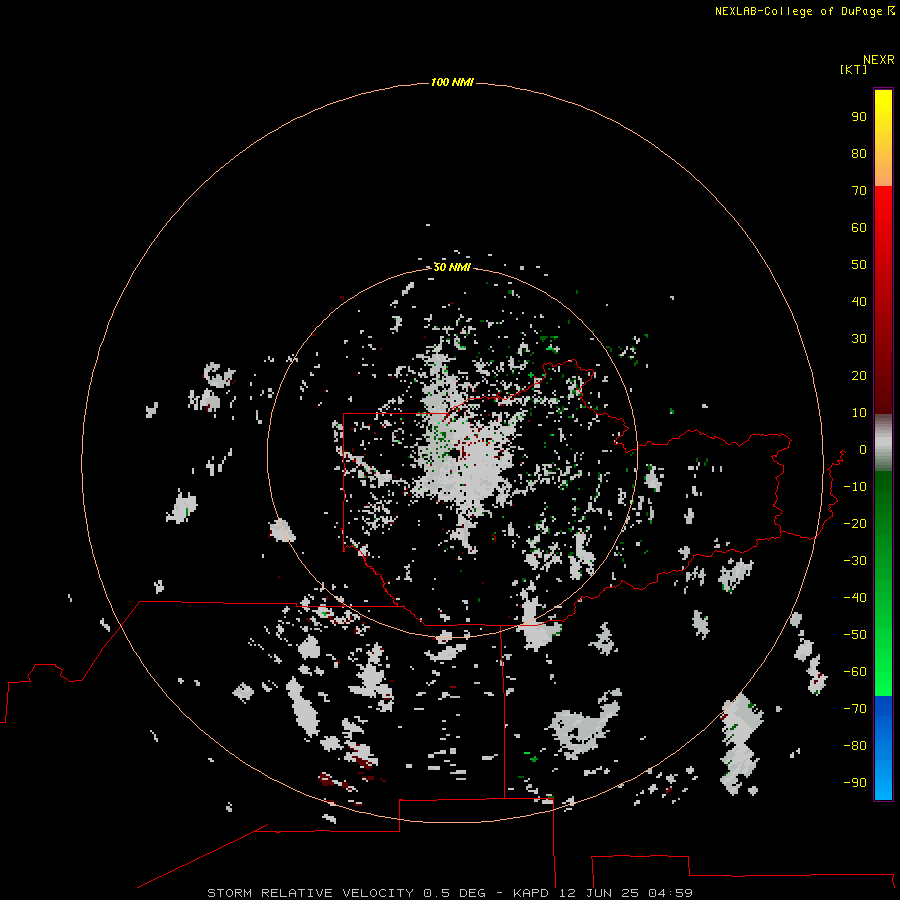Image resolution: width=900 pixels, height=900 pixels.
Task: Click the 20 value on the velocity scale
Action: 859,376
